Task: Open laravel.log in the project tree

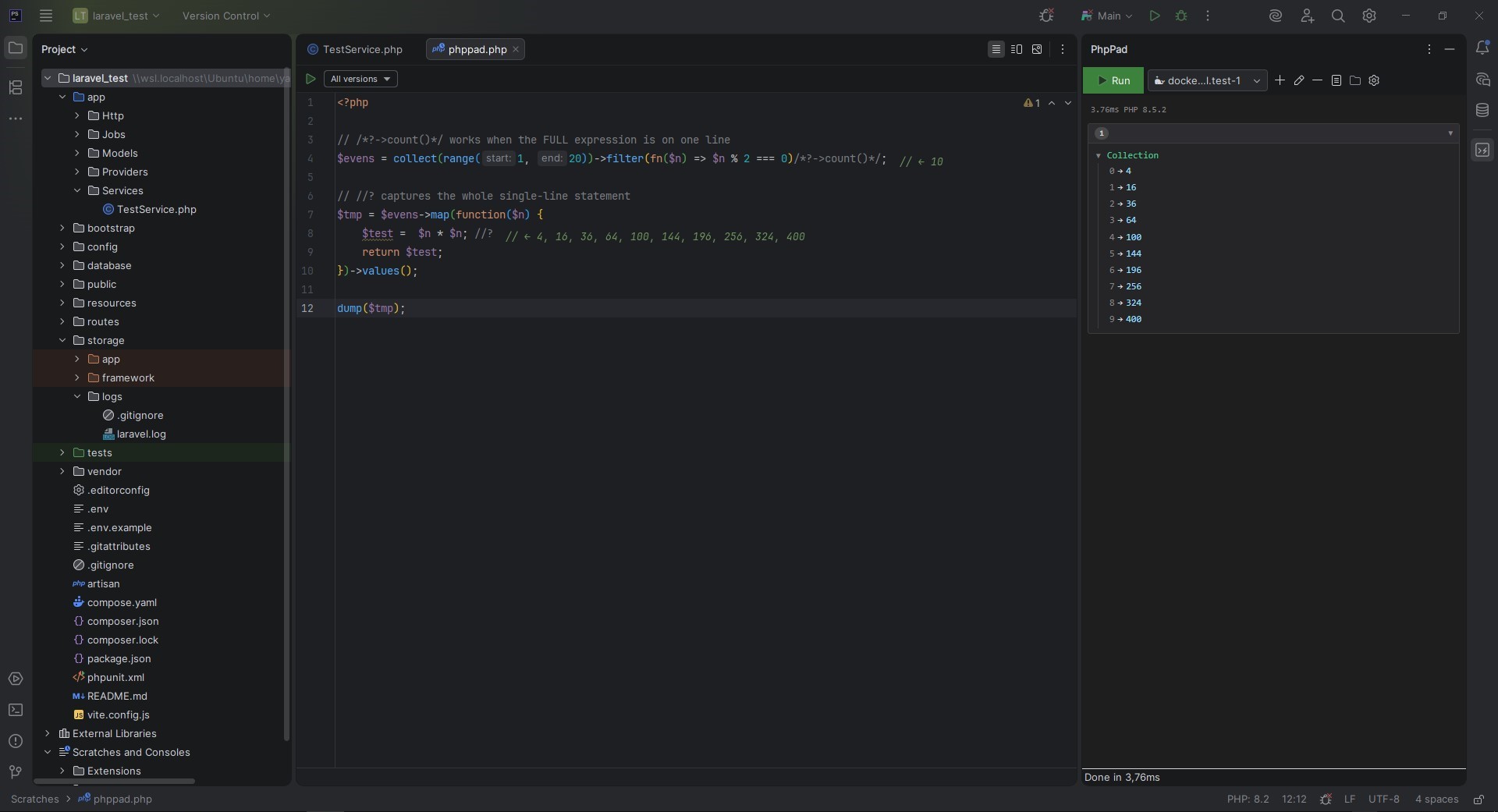Action: (141, 434)
